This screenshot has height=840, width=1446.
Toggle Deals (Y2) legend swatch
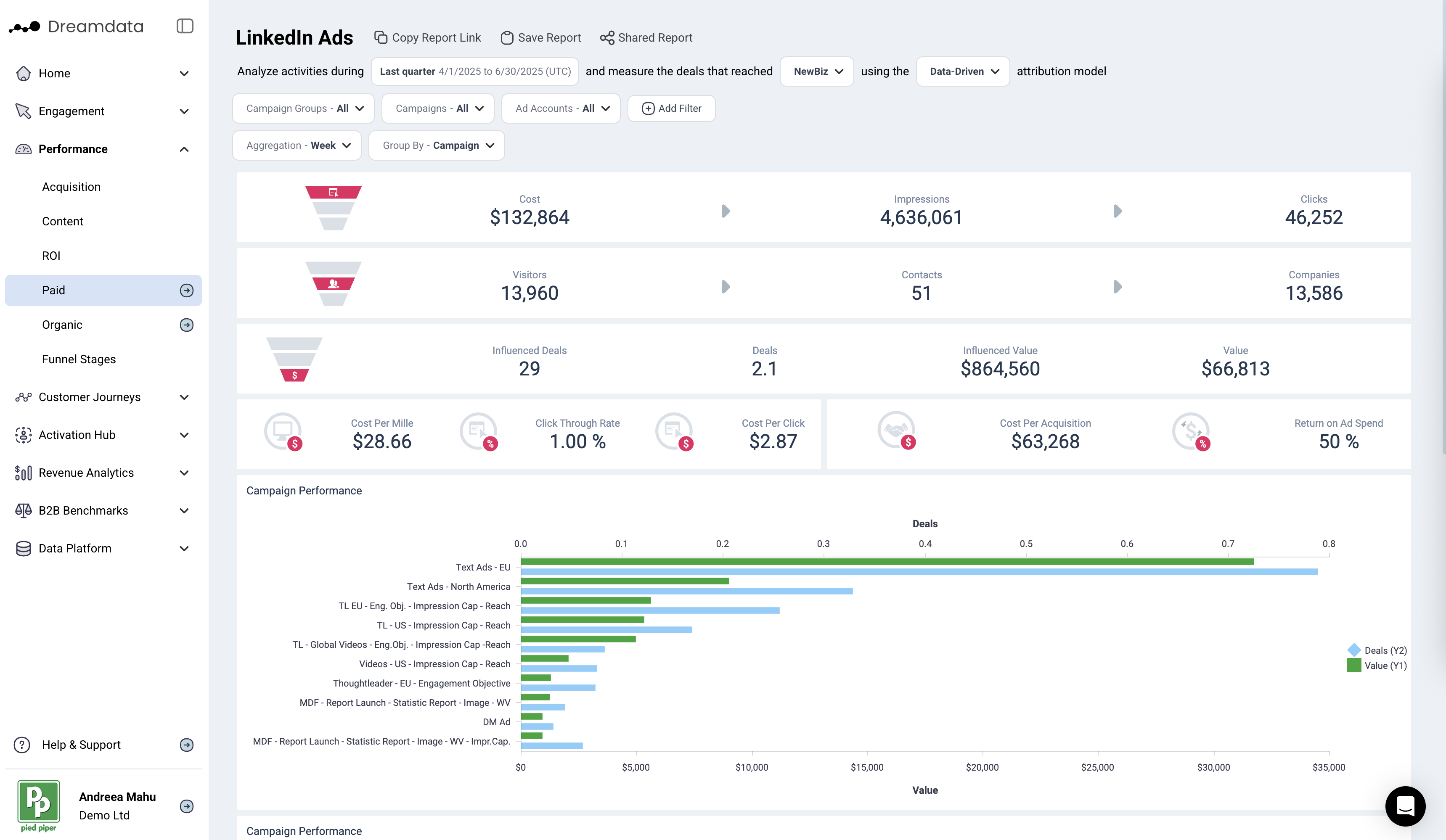point(1354,650)
